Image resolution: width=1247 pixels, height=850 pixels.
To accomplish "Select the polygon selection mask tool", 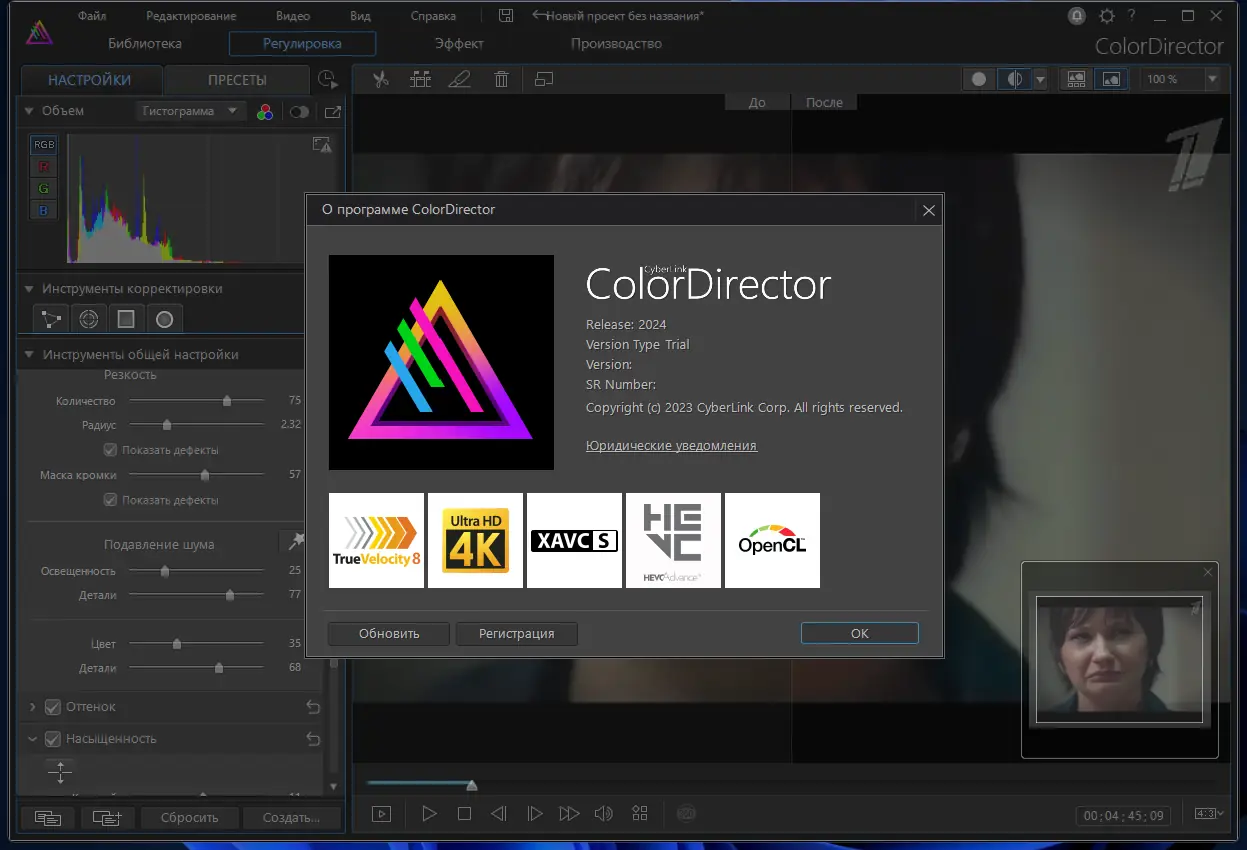I will point(51,319).
